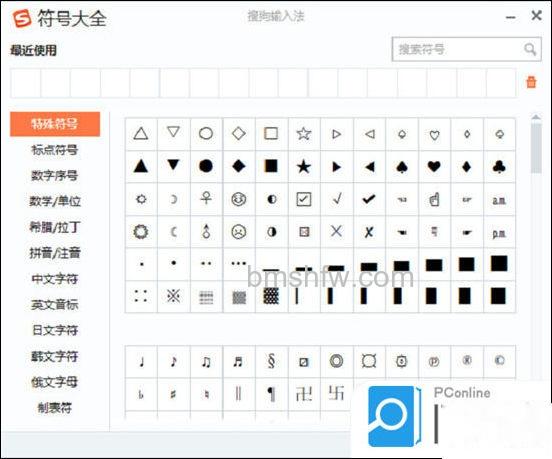Pick the female symbol ♀
The height and width of the screenshot is (459, 552).
click(x=206, y=199)
